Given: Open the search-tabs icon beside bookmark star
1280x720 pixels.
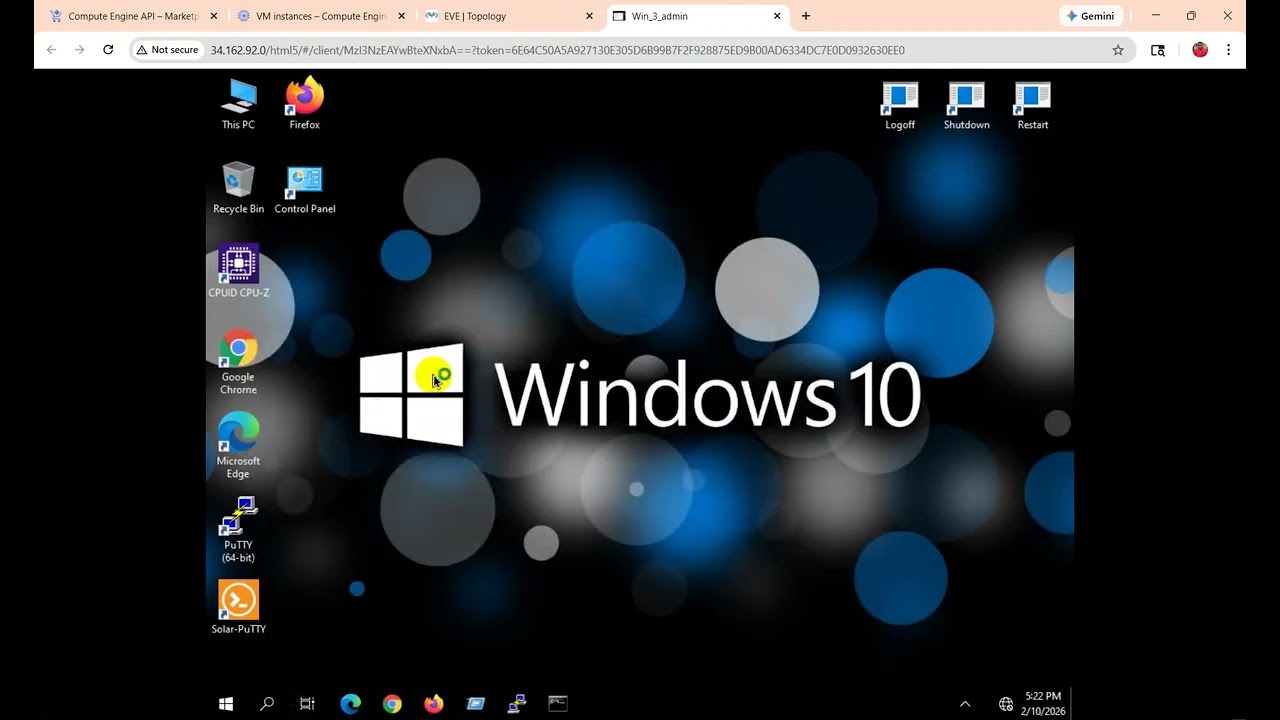Looking at the screenshot, I should click(x=1158, y=50).
